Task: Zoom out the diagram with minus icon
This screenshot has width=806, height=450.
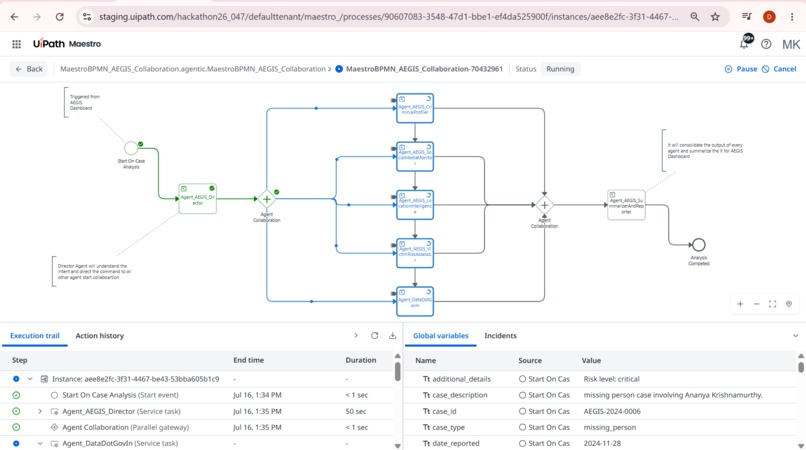Action: coord(756,304)
